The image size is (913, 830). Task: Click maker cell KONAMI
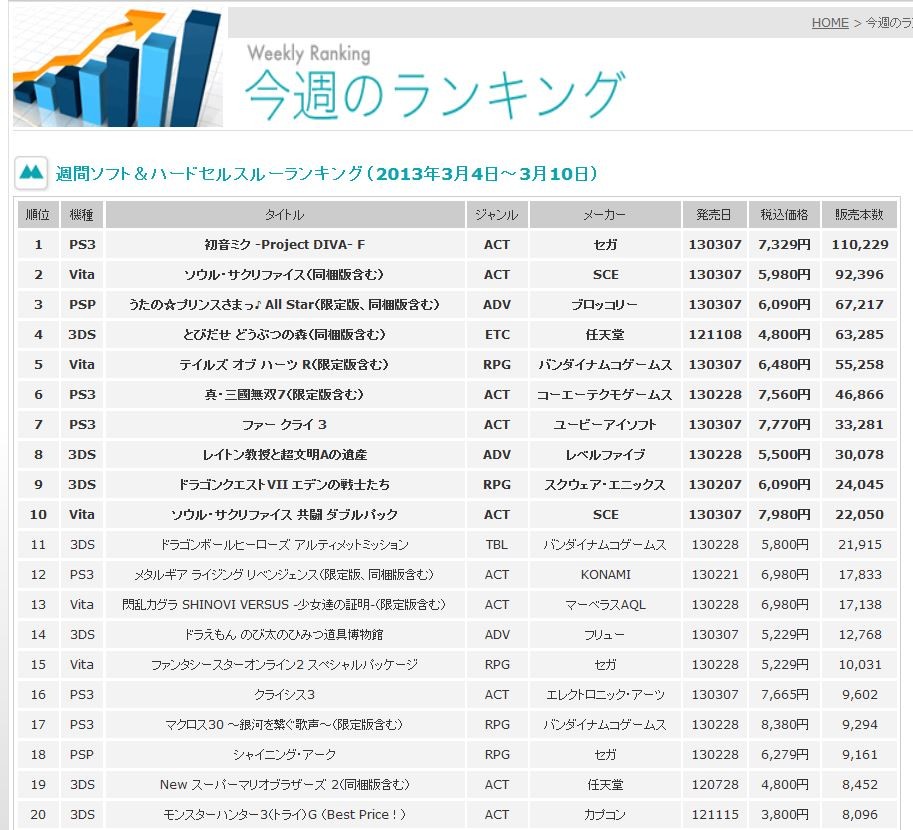pos(606,574)
